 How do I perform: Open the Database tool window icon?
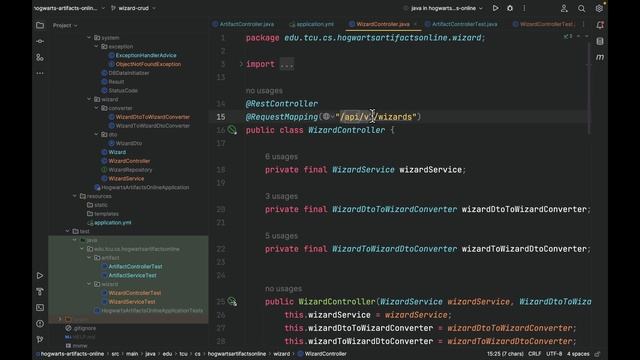point(600,41)
